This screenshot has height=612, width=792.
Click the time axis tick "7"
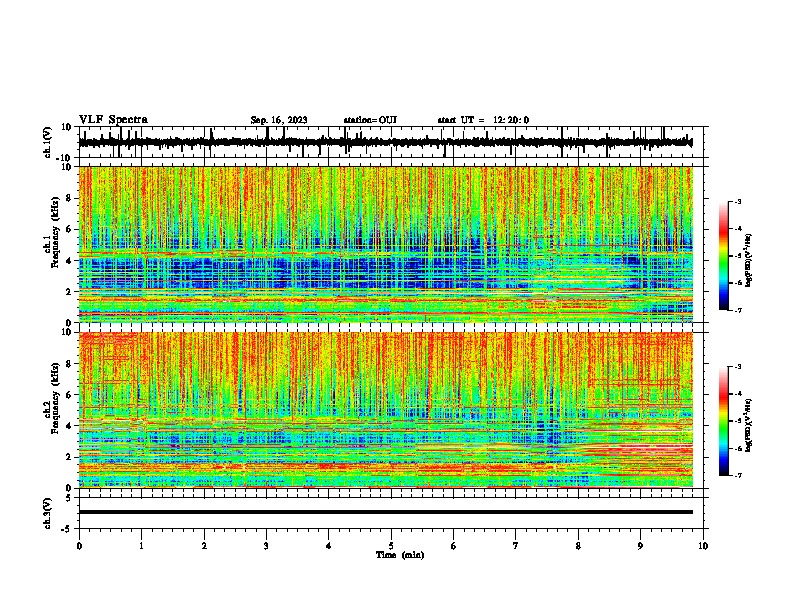coord(516,546)
